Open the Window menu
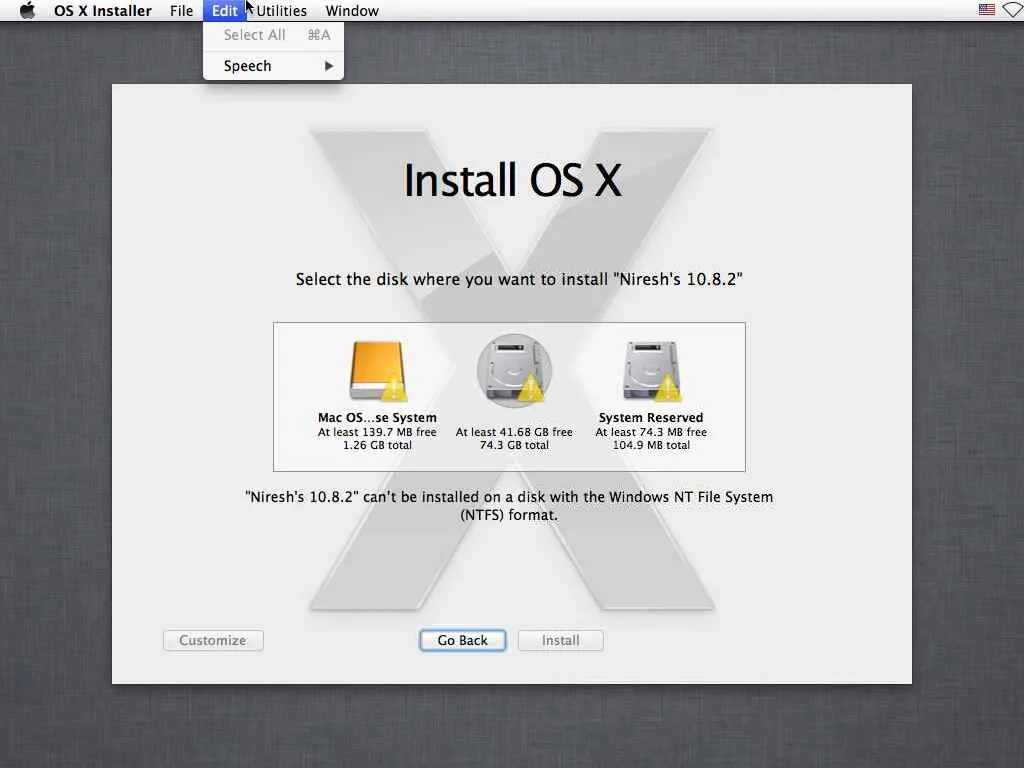Image resolution: width=1024 pixels, height=768 pixels. point(352,10)
